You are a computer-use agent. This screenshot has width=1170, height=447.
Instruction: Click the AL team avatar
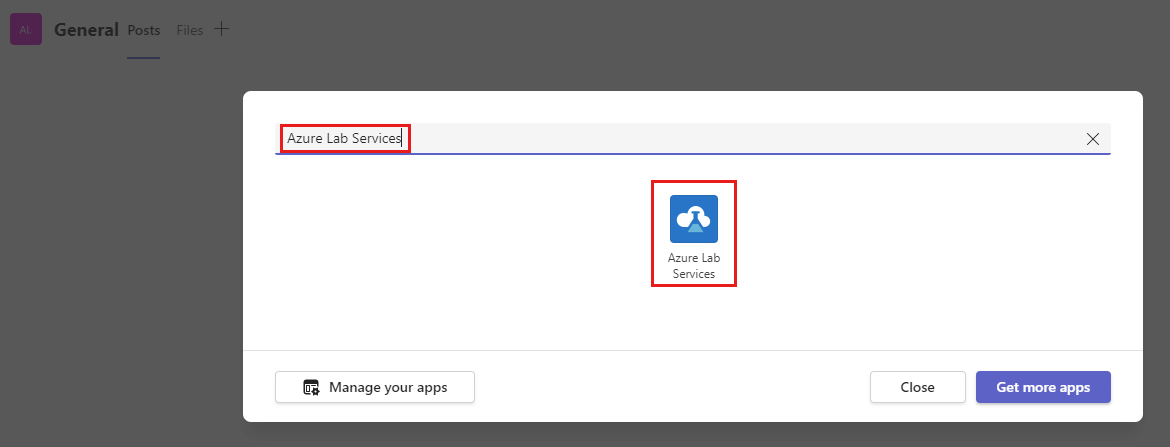[x=26, y=30]
